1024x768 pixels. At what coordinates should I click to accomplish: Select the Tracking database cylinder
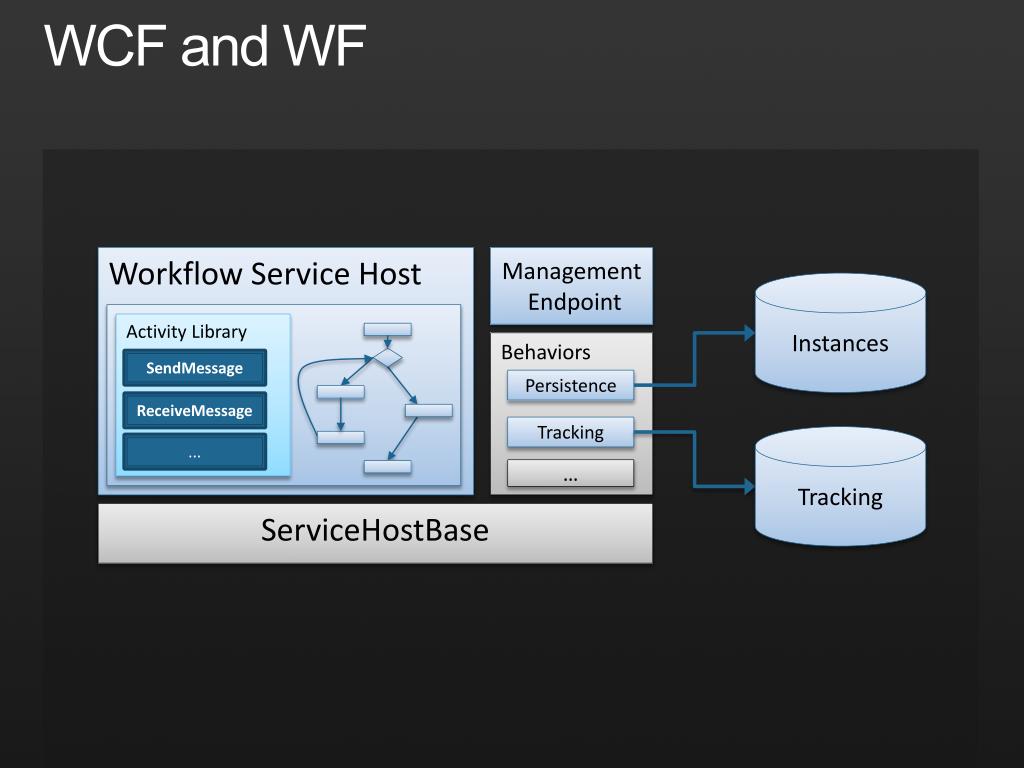pos(840,487)
